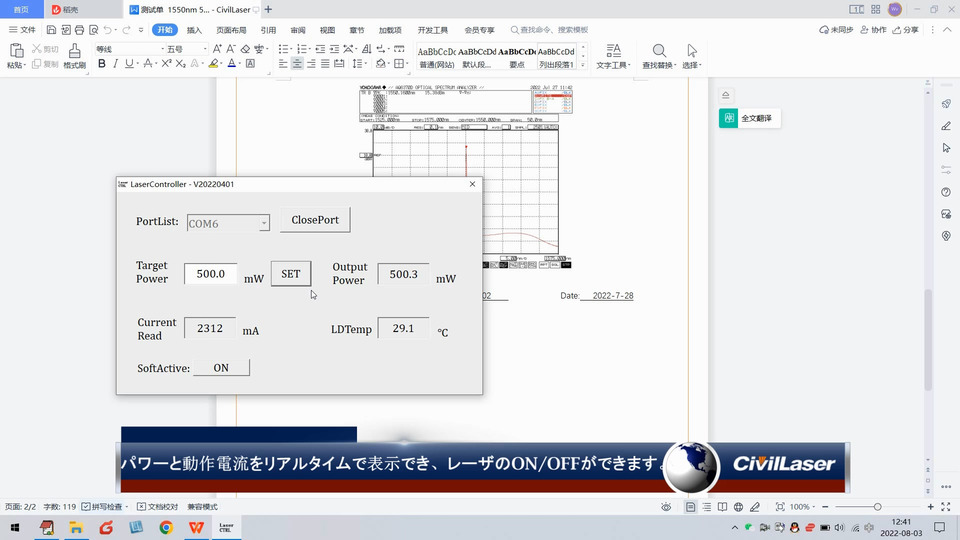Click the zoom slider handle
The width and height of the screenshot is (960, 540).
point(877,506)
